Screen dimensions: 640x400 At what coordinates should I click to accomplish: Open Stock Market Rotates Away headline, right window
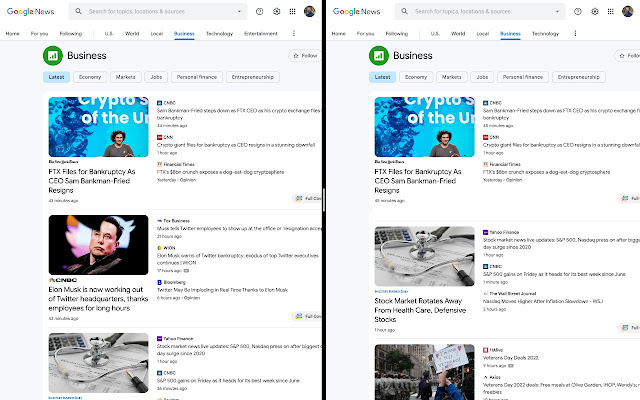tap(420, 310)
